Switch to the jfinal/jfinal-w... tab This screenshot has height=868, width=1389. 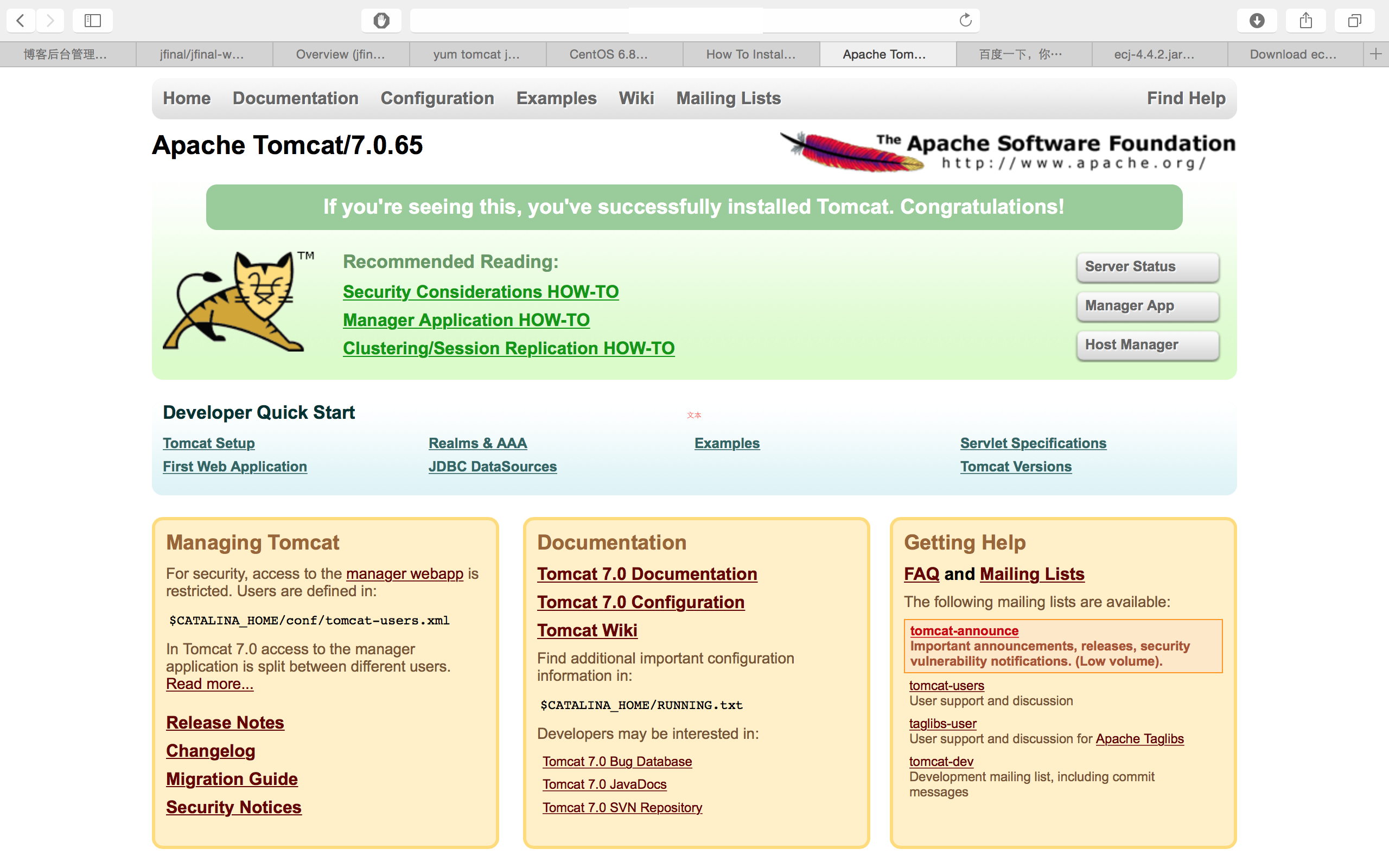(205, 54)
